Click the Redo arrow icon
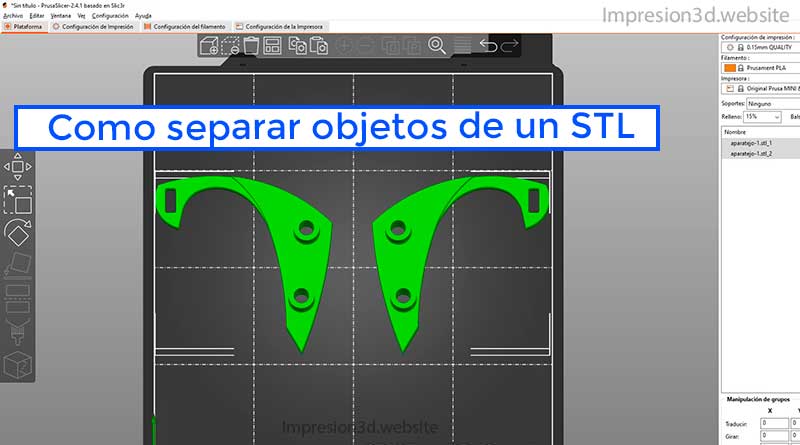Screen dimensions: 800x445 pos(509,46)
